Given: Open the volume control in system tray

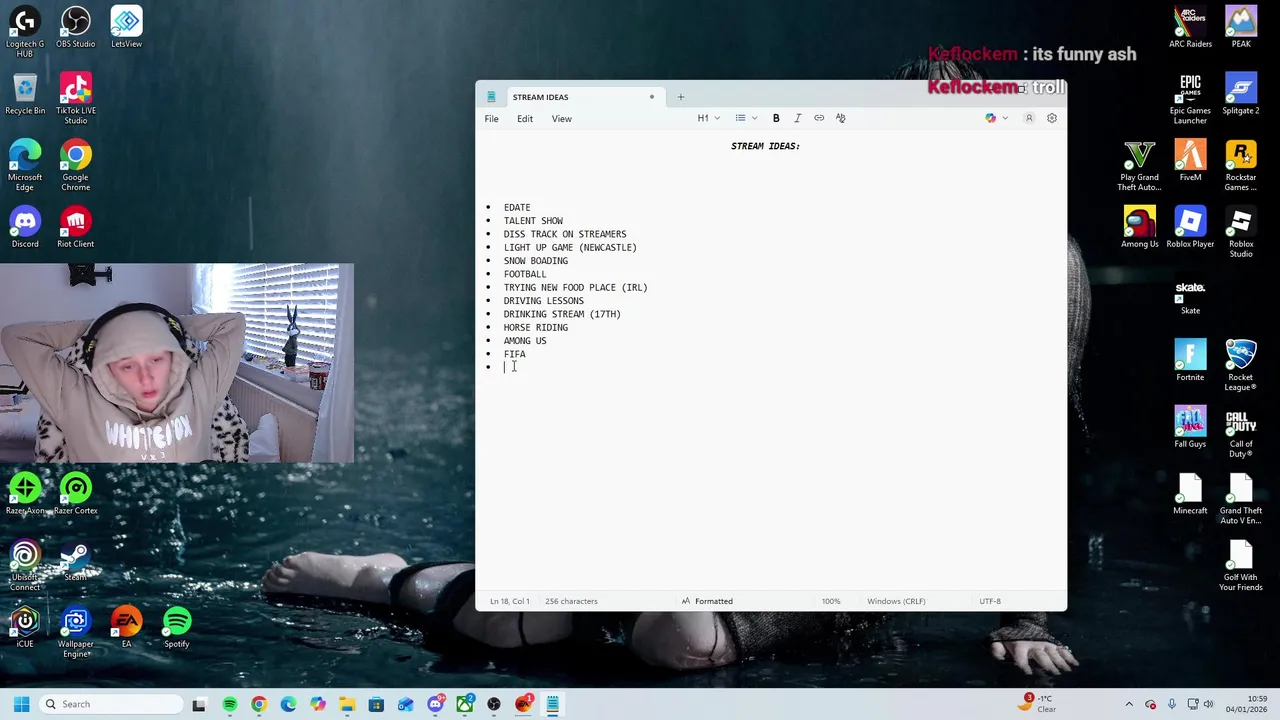Looking at the screenshot, I should 1208,704.
